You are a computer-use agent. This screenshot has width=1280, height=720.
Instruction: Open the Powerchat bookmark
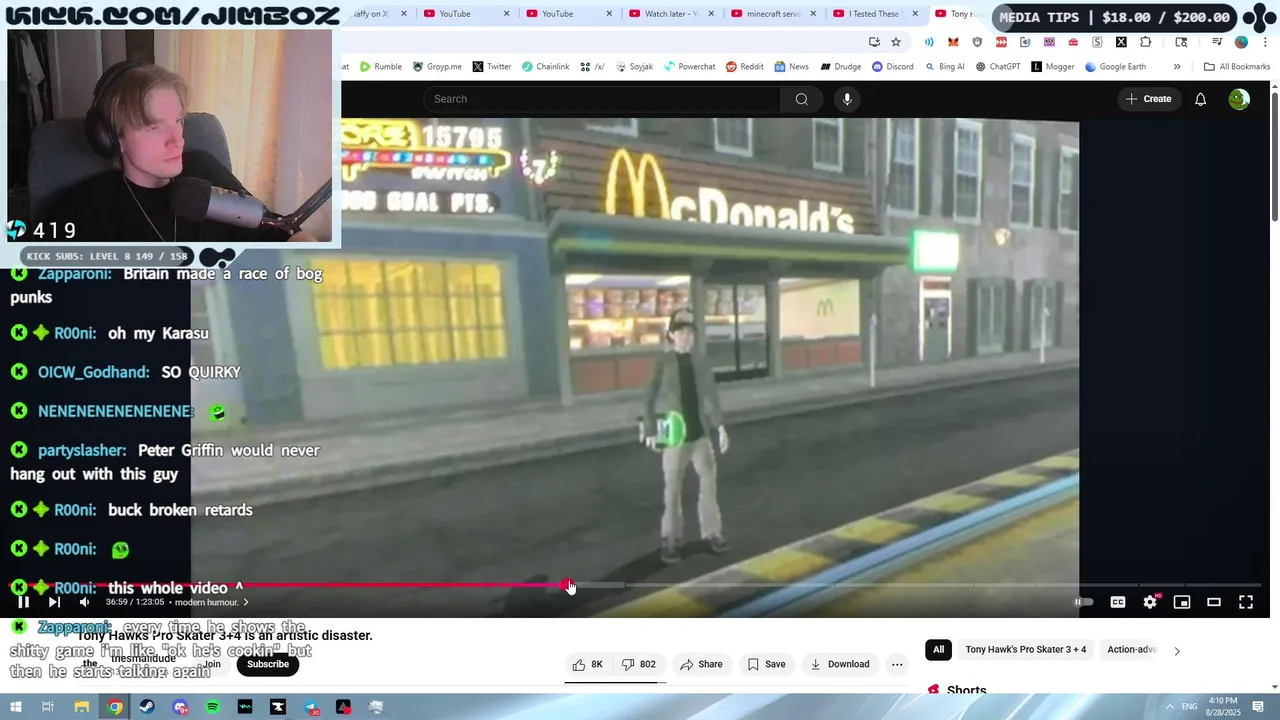click(689, 67)
